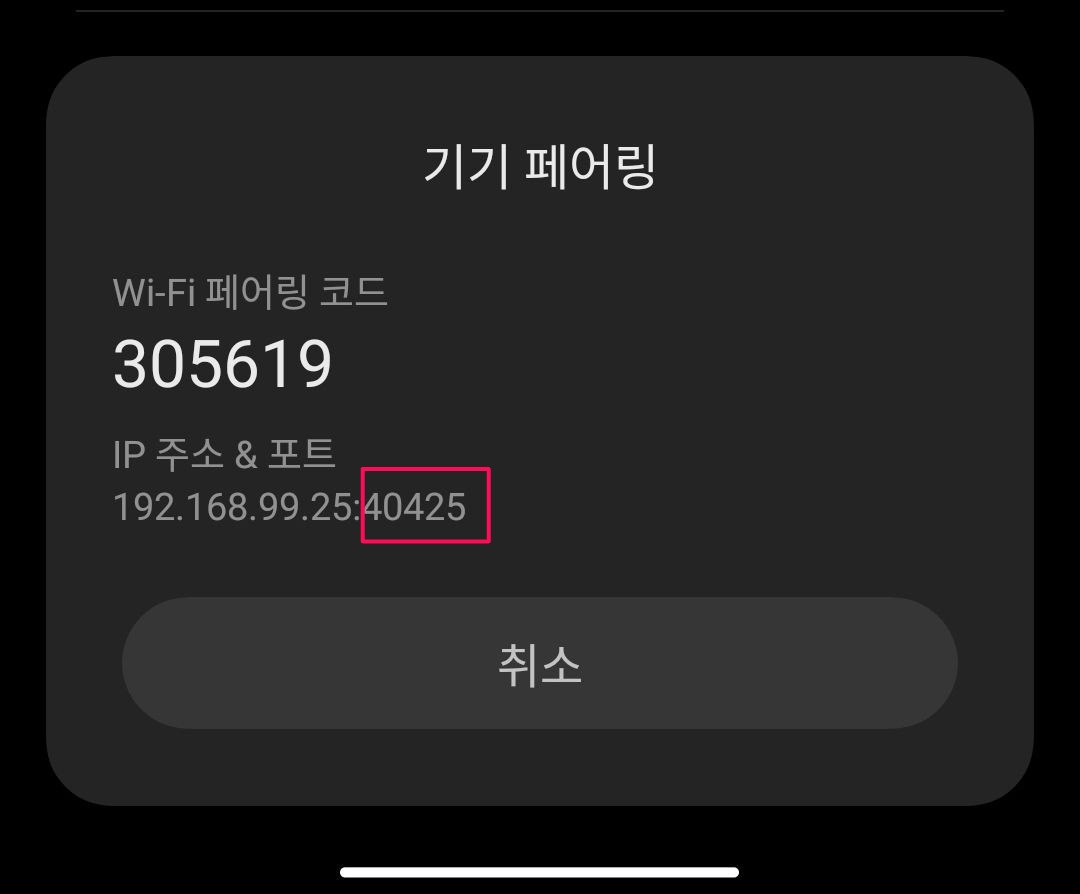
Task: Tap the 취소 cancel button
Action: click(539, 663)
